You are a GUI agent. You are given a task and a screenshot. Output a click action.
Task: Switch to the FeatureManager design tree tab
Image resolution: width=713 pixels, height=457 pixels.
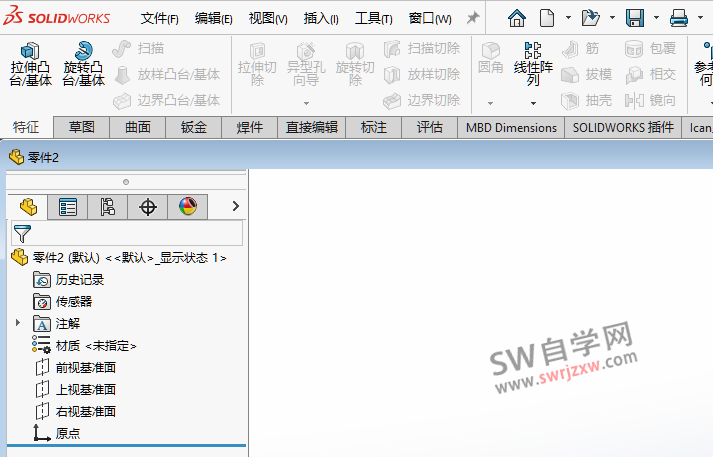[x=28, y=207]
